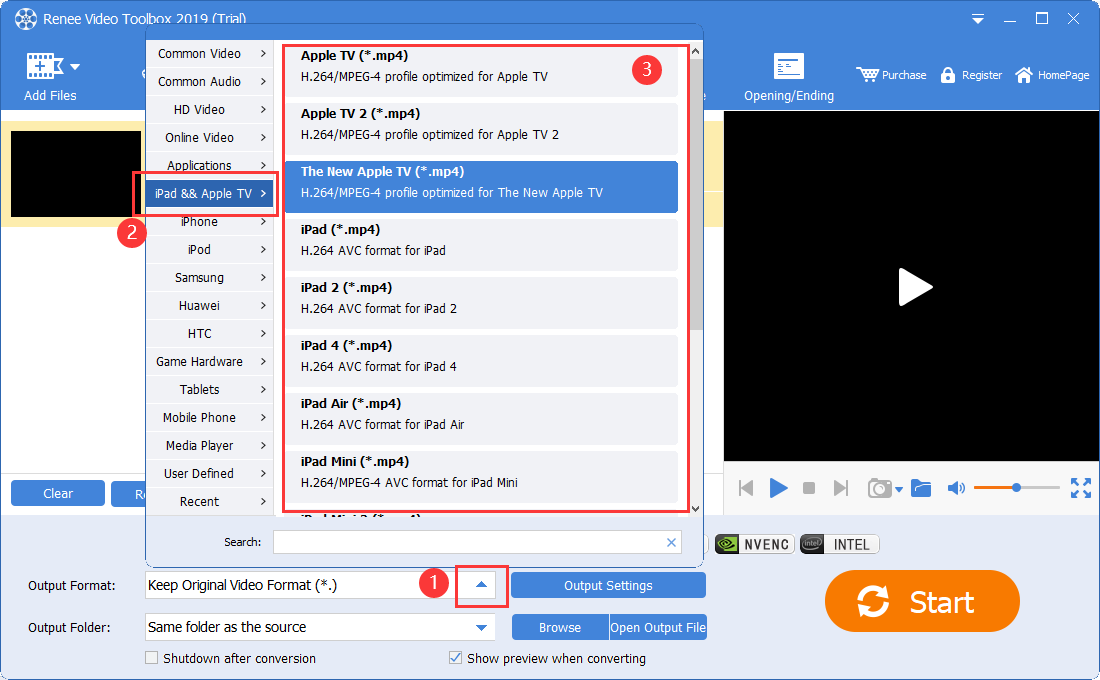The image size is (1100, 680).
Task: Collapse the Output Format dropdown arrow
Action: click(x=482, y=586)
